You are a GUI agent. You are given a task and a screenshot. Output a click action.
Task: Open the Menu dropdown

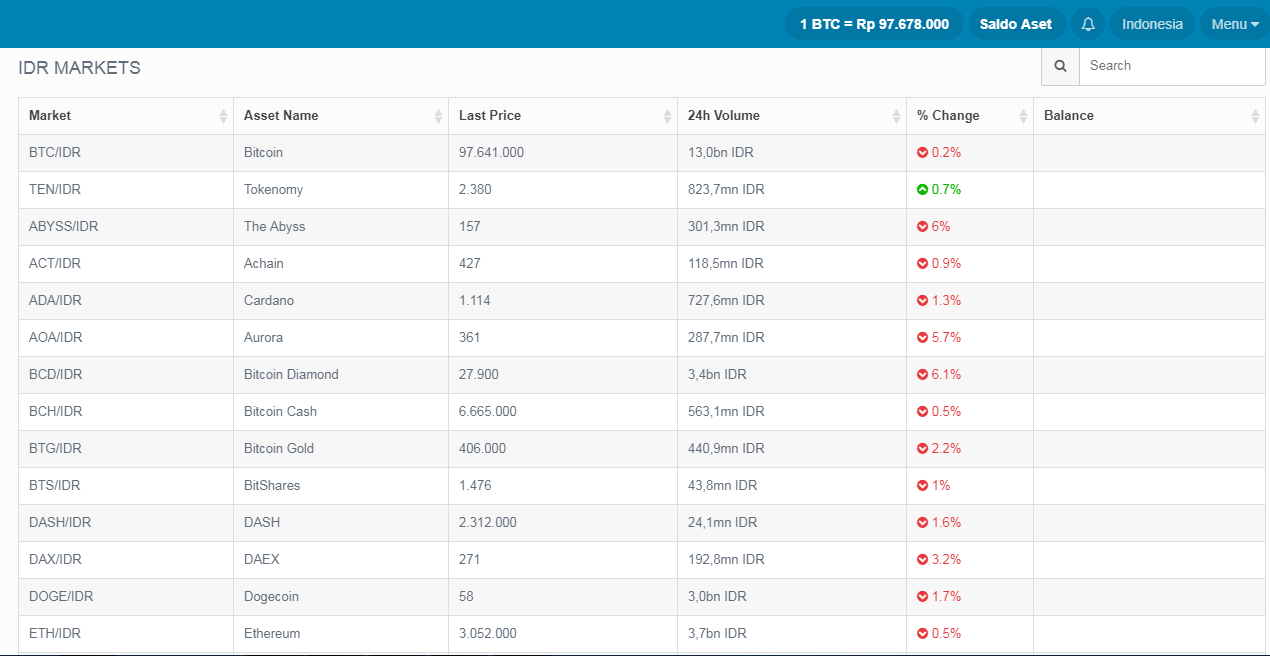click(x=1234, y=24)
